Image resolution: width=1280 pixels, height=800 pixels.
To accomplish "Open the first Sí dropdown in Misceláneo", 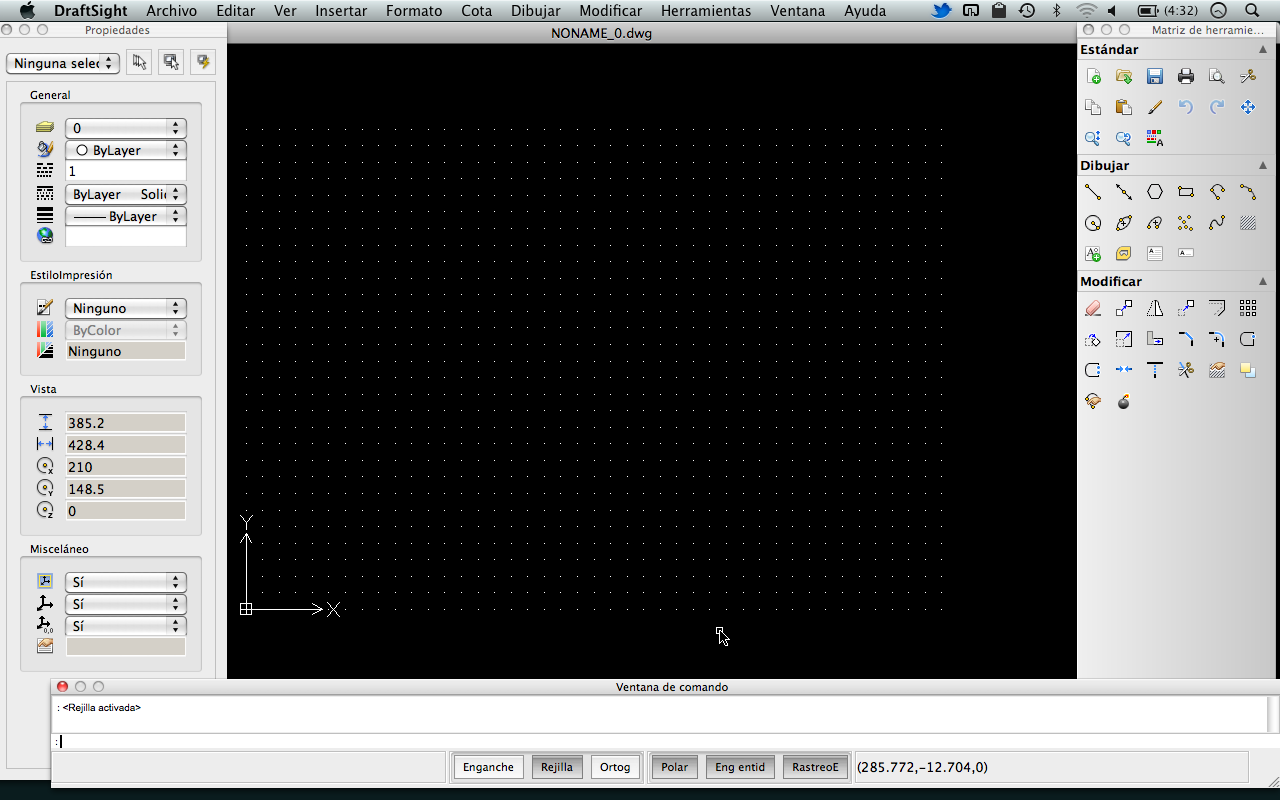I will pos(126,582).
